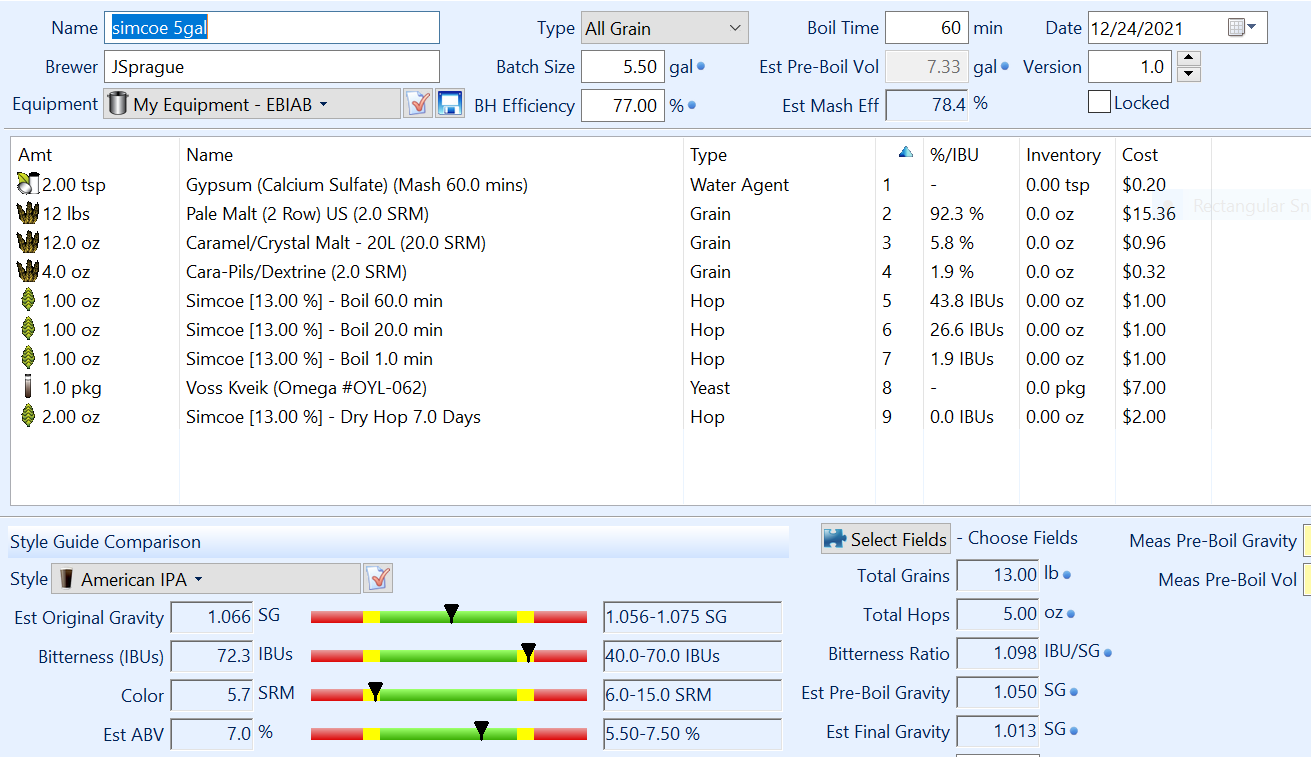Image resolution: width=1311 pixels, height=757 pixels.
Task: Select Pale Malt (2 Row) US row name
Action: coord(307,213)
